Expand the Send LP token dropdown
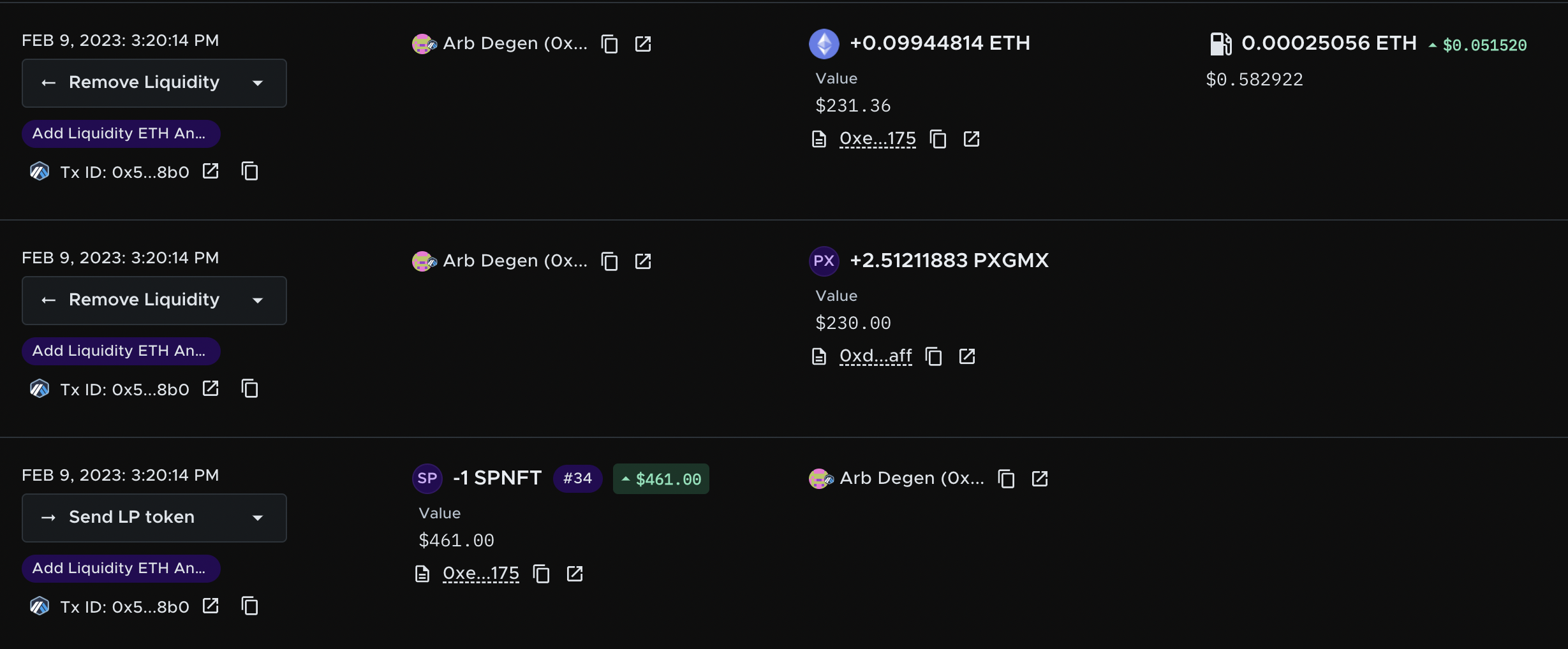This screenshot has height=649, width=1568. [258, 518]
